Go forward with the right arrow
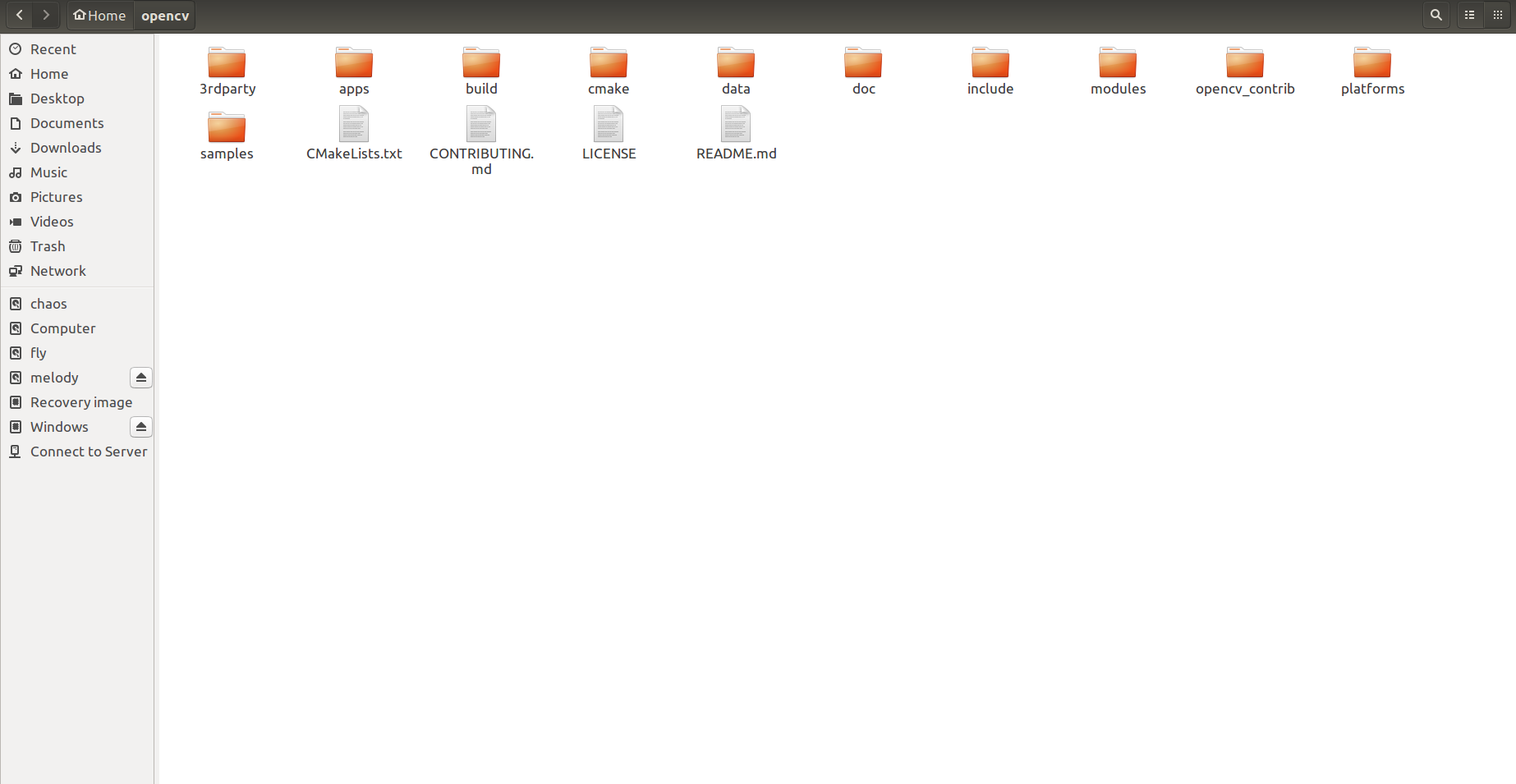 click(46, 15)
